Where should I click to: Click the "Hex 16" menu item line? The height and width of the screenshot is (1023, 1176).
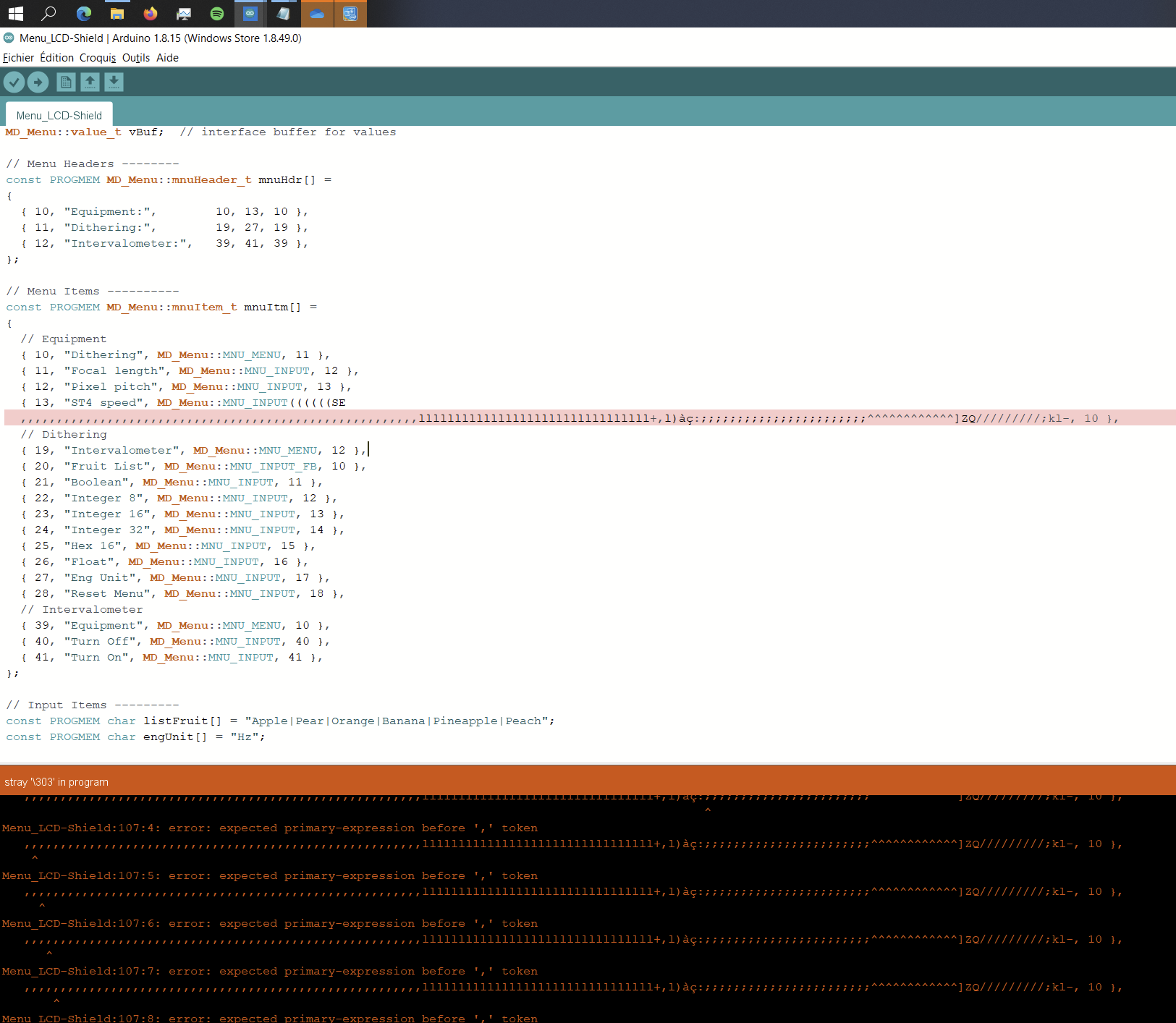pos(168,546)
